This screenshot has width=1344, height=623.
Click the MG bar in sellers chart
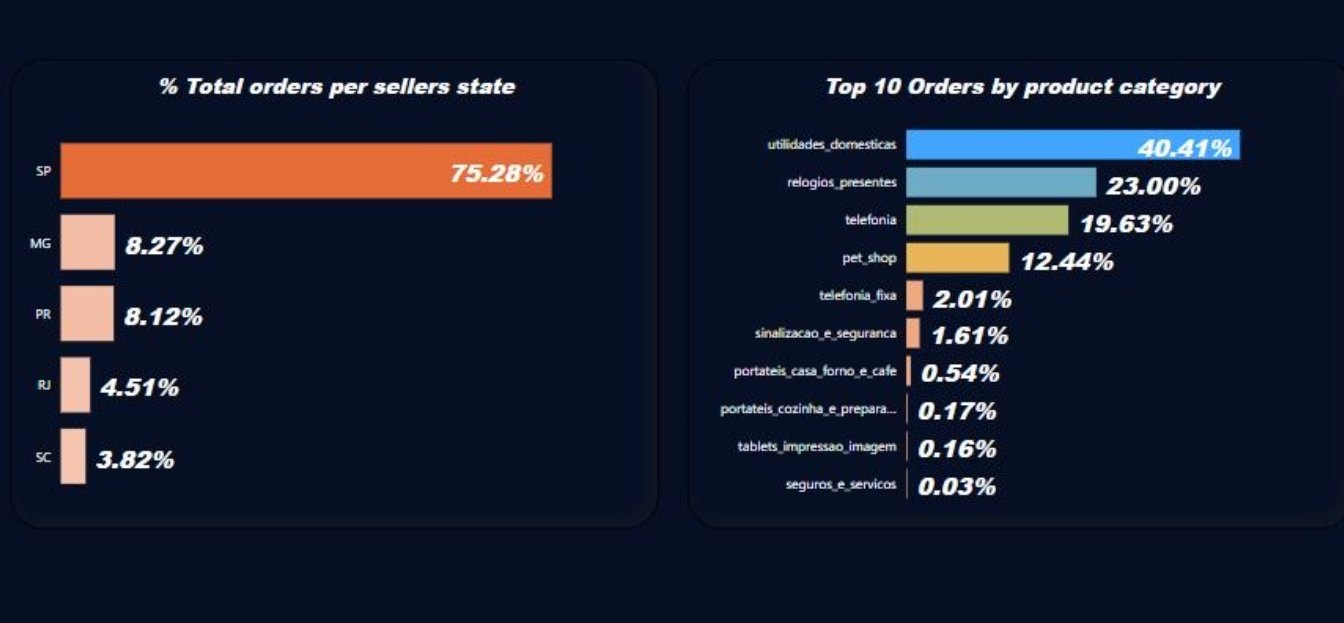[88, 242]
